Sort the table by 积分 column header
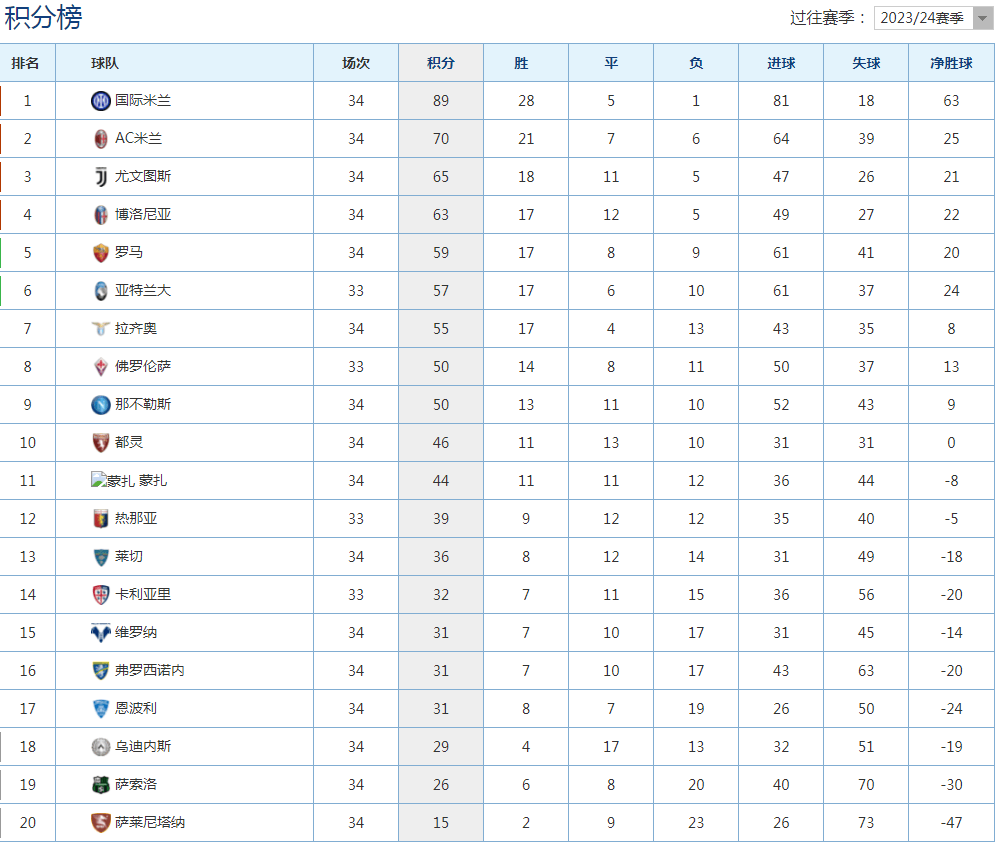This screenshot has width=1004, height=847. click(441, 63)
